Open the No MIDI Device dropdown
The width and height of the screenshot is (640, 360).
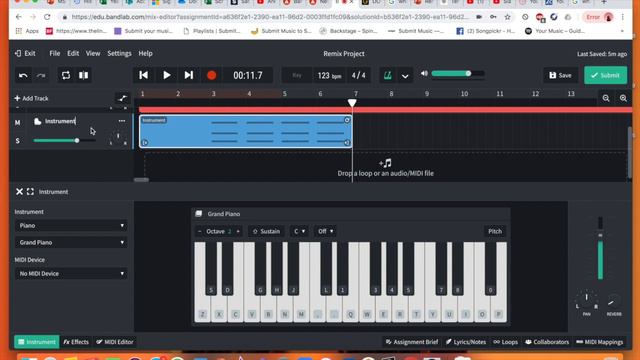71,273
